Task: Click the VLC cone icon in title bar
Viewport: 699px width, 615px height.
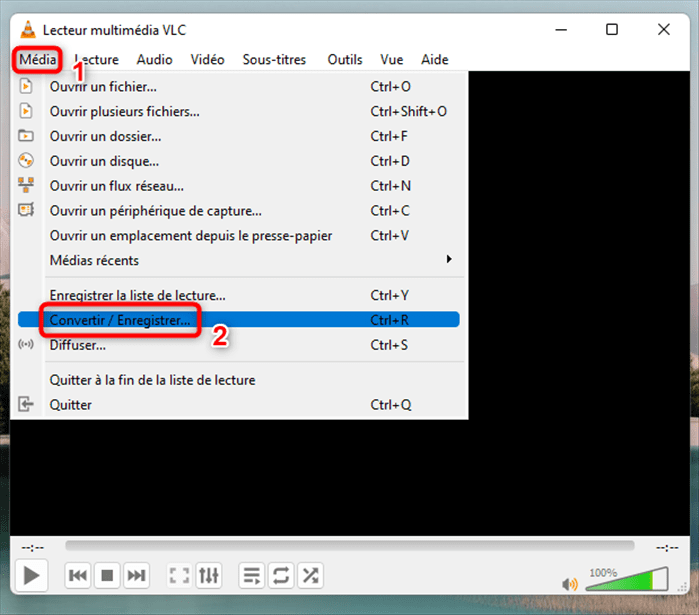Action: 28,29
